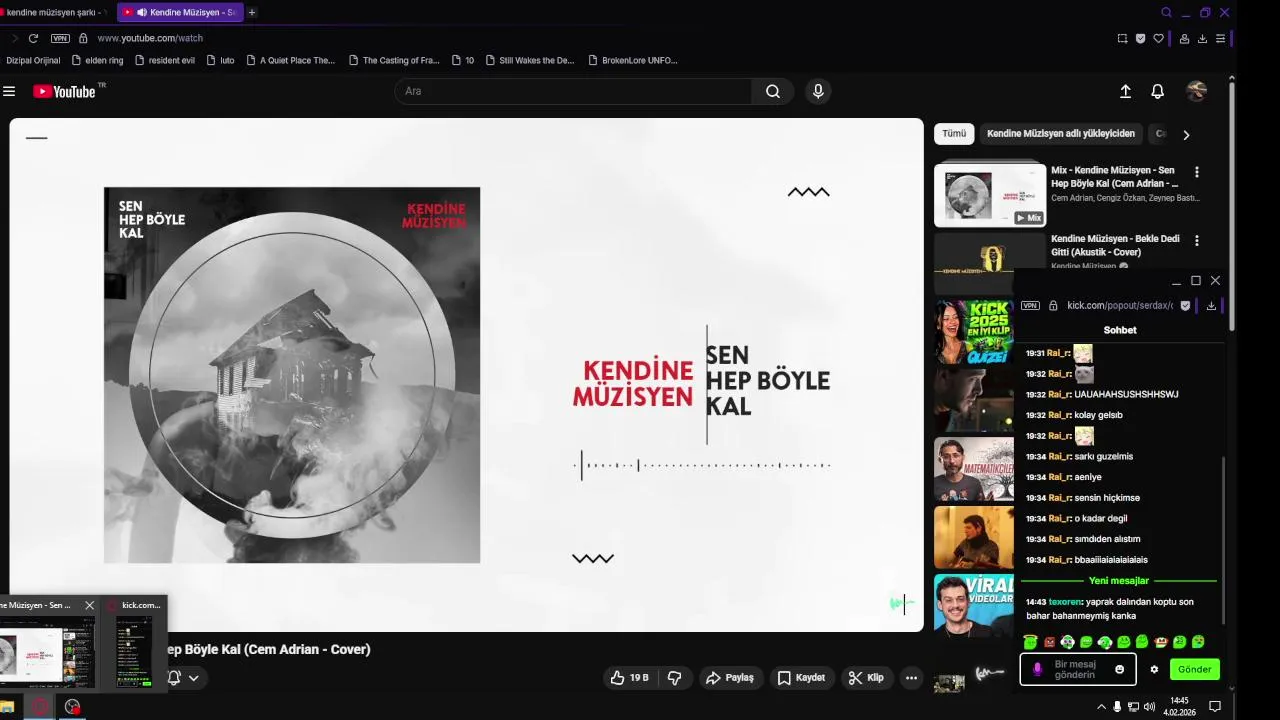Open the YouTube account avatar menu
Viewport: 1280px width, 720px height.
[1196, 91]
